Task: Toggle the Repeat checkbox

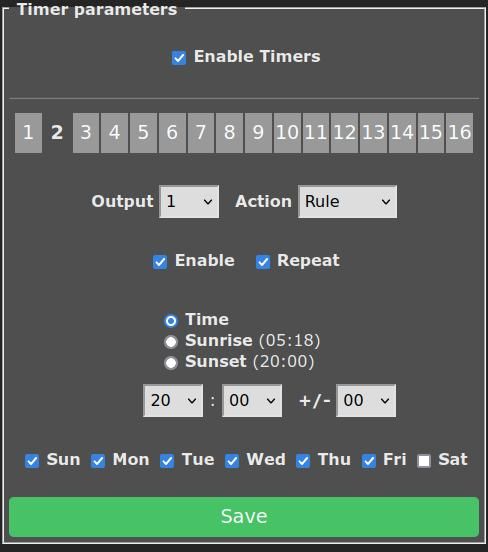Action: 263,262
